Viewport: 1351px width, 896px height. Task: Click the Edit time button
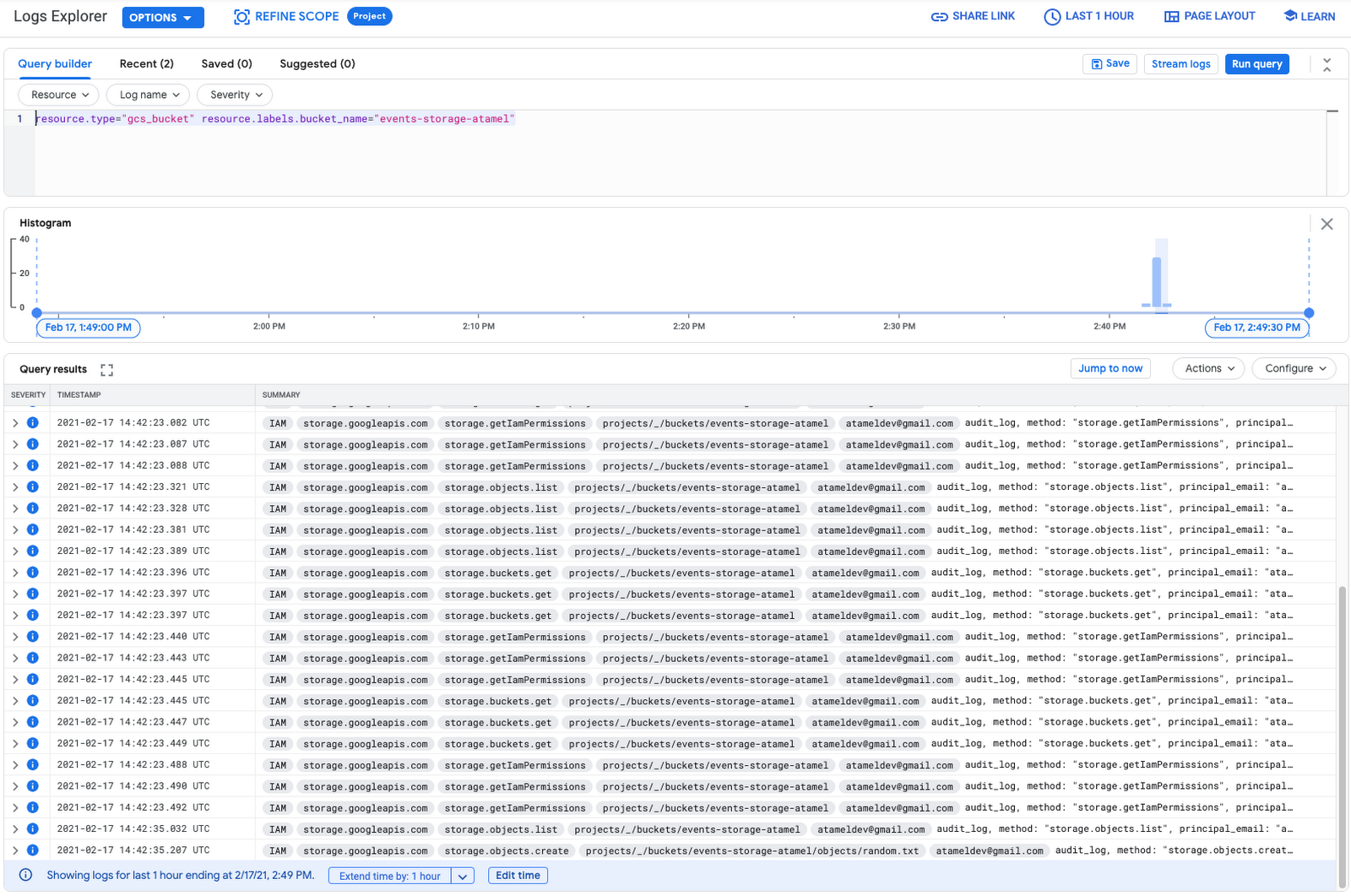point(518,876)
